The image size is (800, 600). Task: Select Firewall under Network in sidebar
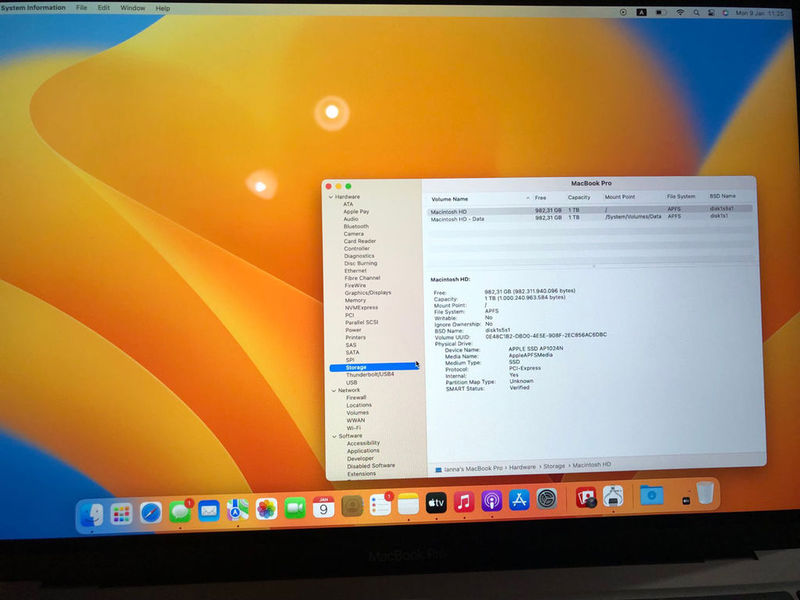pos(356,397)
